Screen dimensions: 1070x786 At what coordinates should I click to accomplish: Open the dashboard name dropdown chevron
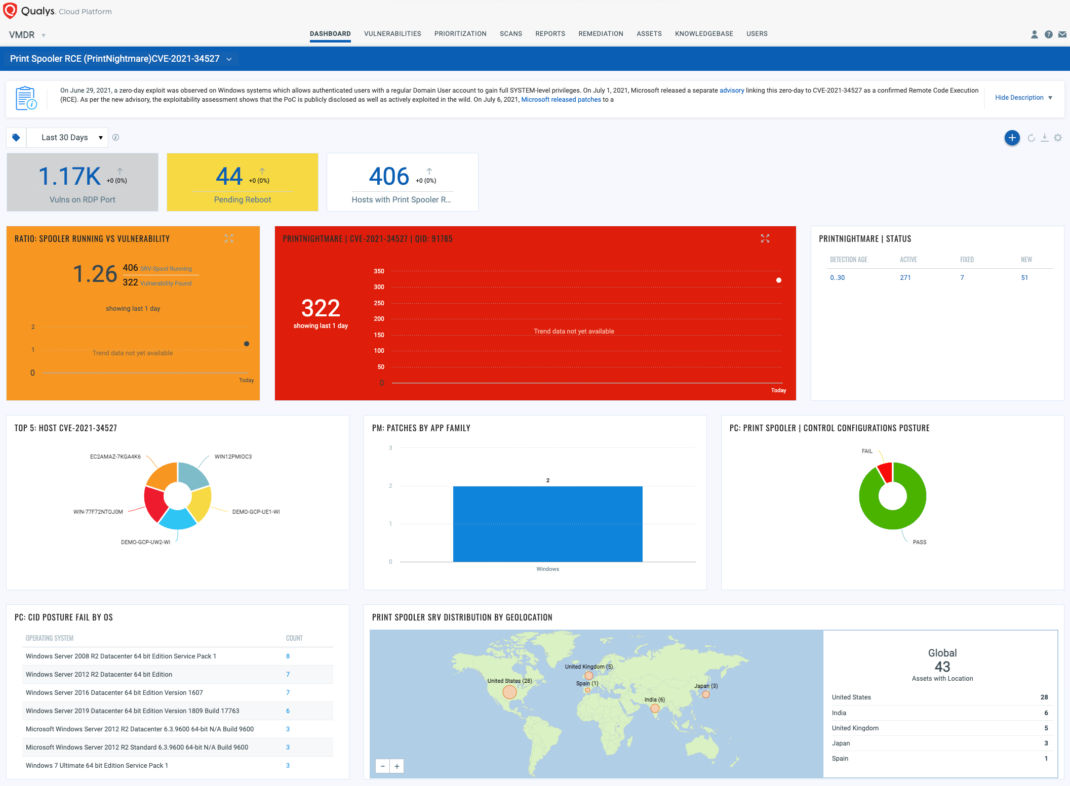(x=229, y=59)
